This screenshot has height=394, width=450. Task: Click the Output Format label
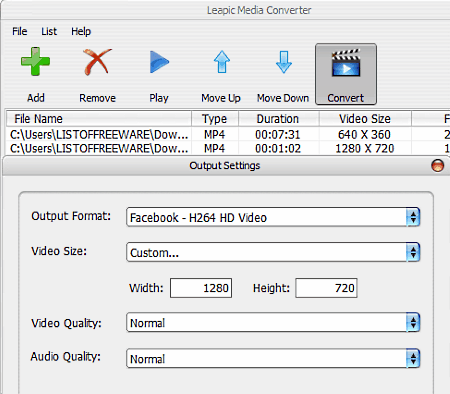(x=71, y=216)
